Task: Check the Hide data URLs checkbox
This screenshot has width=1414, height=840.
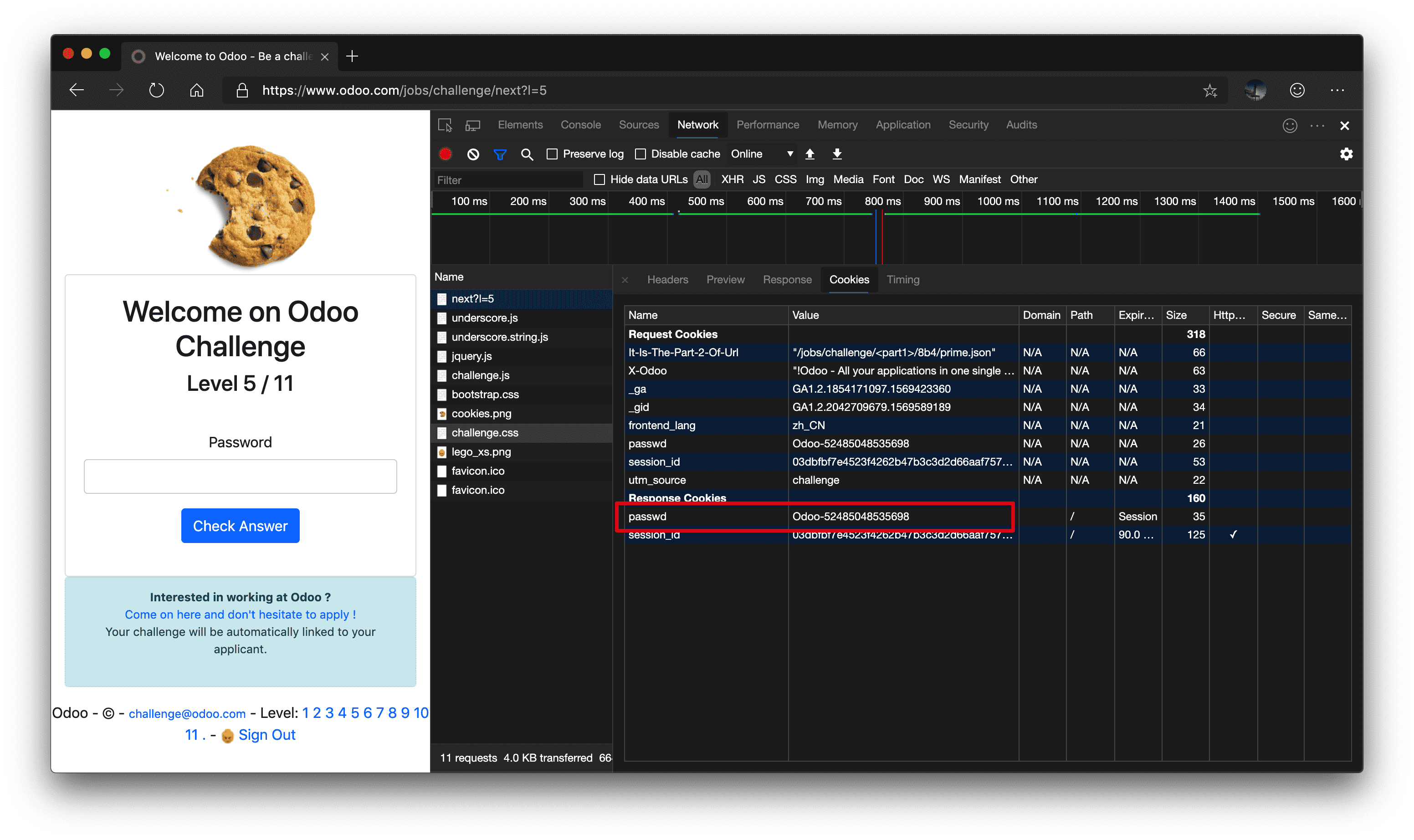Action: [x=599, y=179]
